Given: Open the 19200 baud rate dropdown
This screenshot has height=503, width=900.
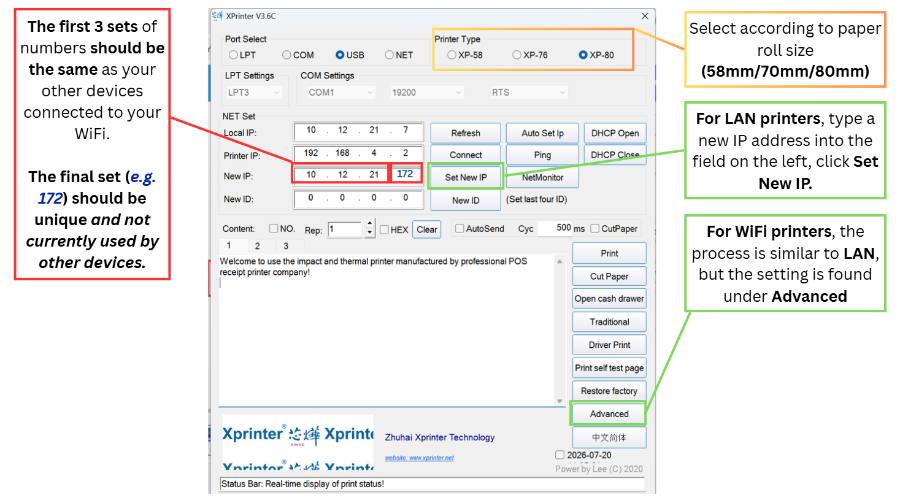Looking at the screenshot, I should pos(426,92).
